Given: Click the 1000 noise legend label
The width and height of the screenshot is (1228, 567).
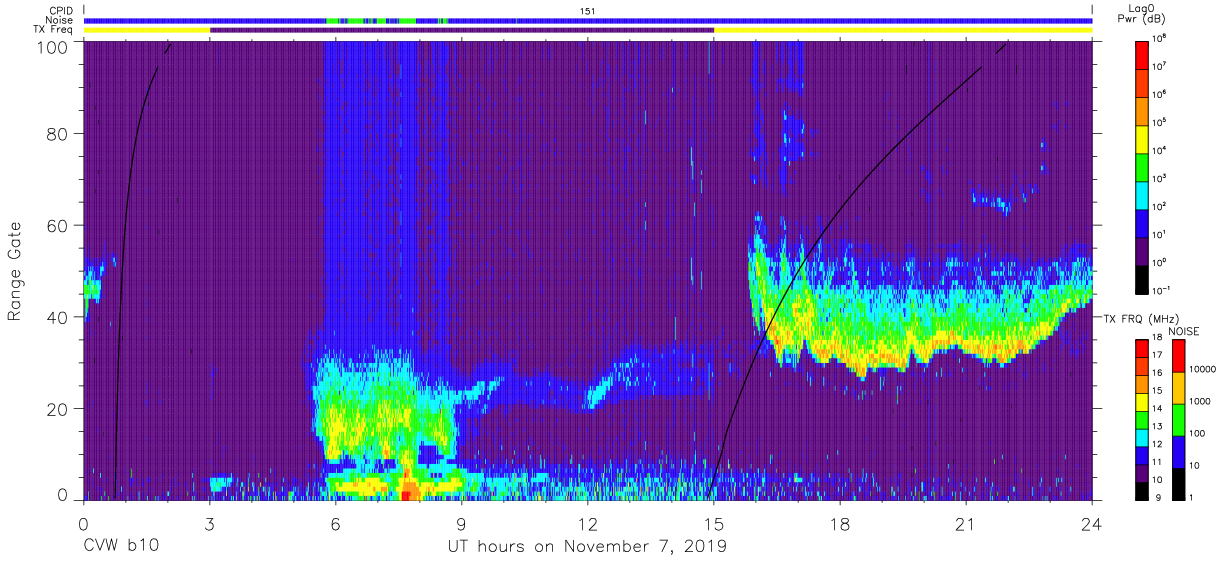Looking at the screenshot, I should [1199, 401].
